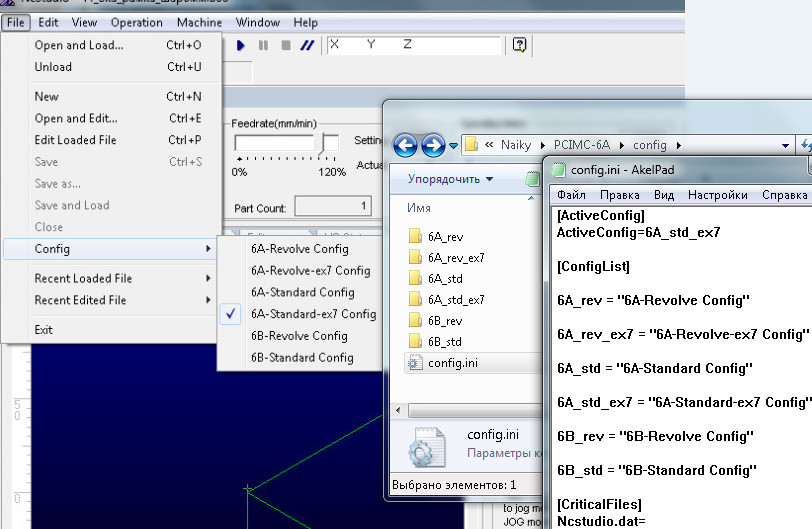This screenshot has height=529, width=812.
Task: Click Naiky in the address breadcrumb
Action: (x=516, y=145)
